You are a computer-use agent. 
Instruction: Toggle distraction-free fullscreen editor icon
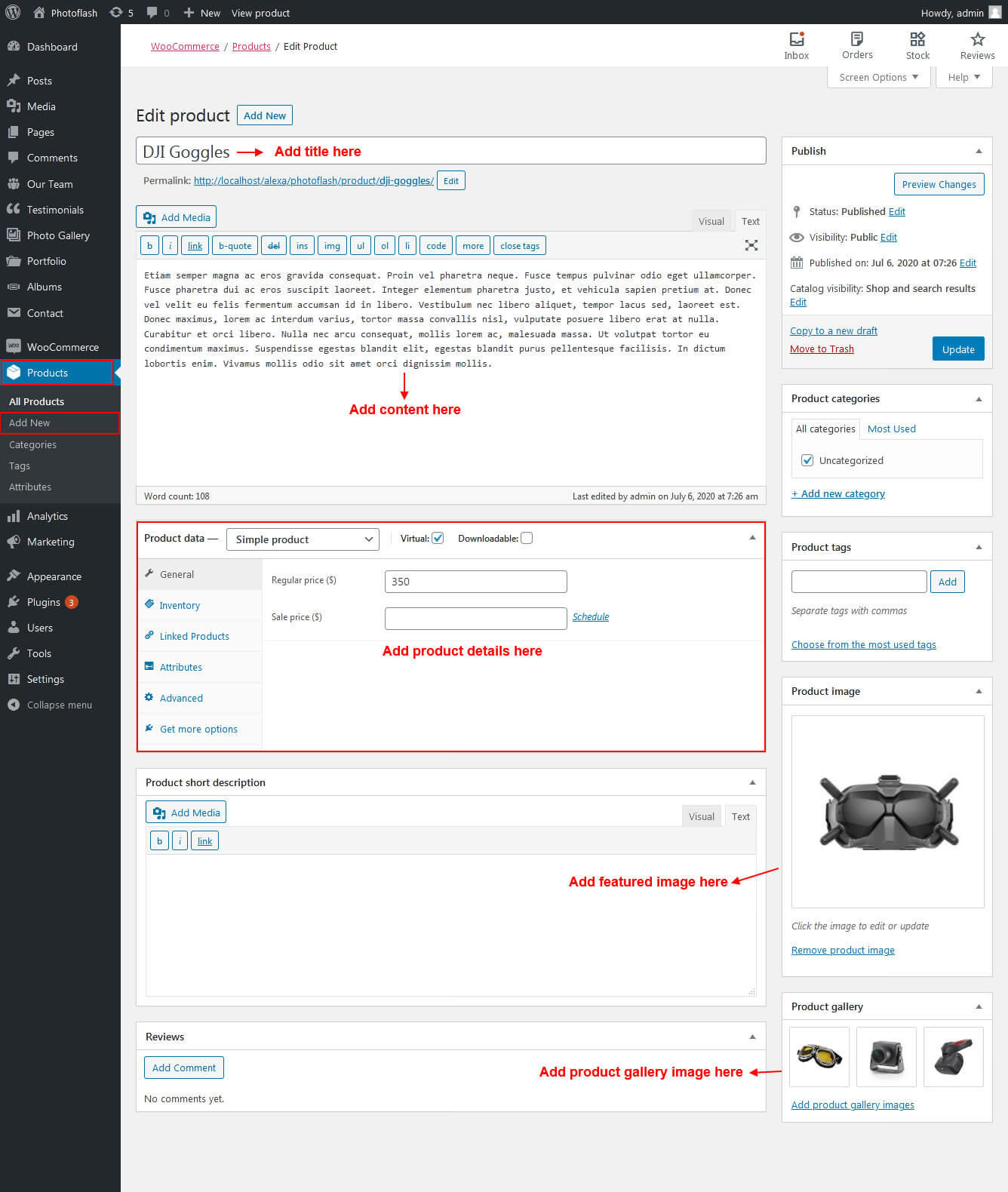pyautogui.click(x=751, y=245)
